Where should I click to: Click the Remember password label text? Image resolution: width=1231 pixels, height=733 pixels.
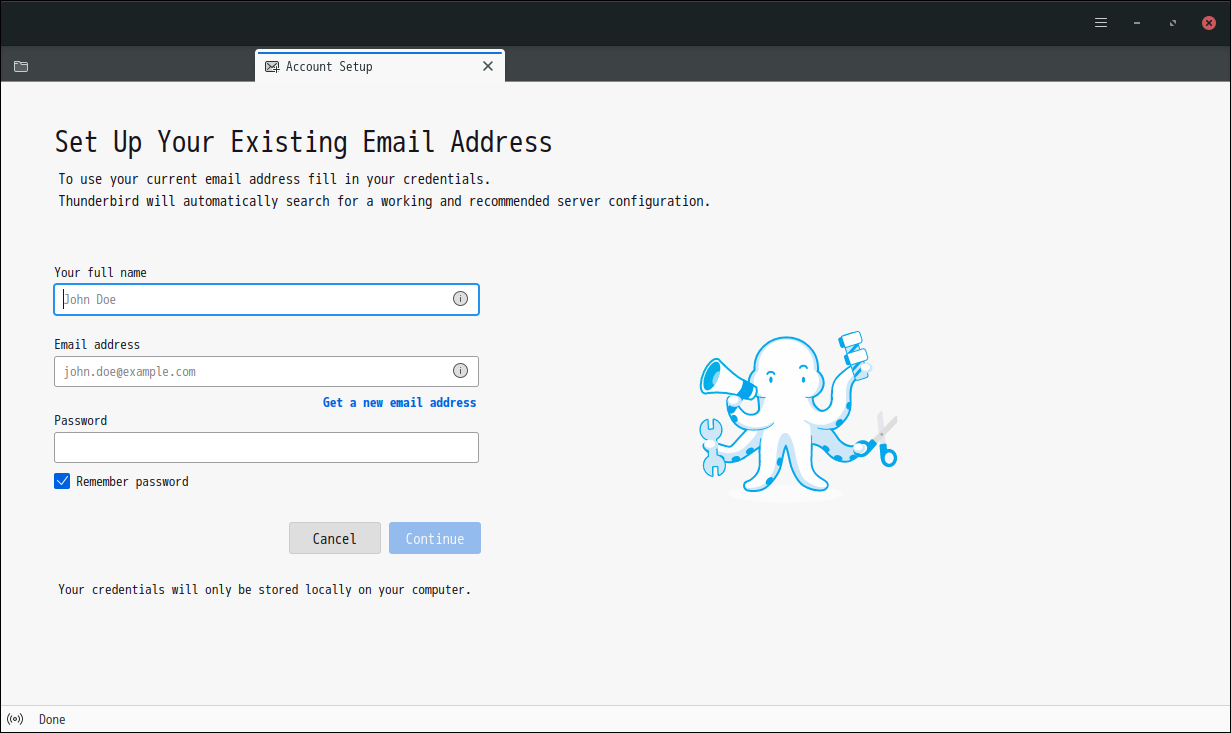coord(132,481)
